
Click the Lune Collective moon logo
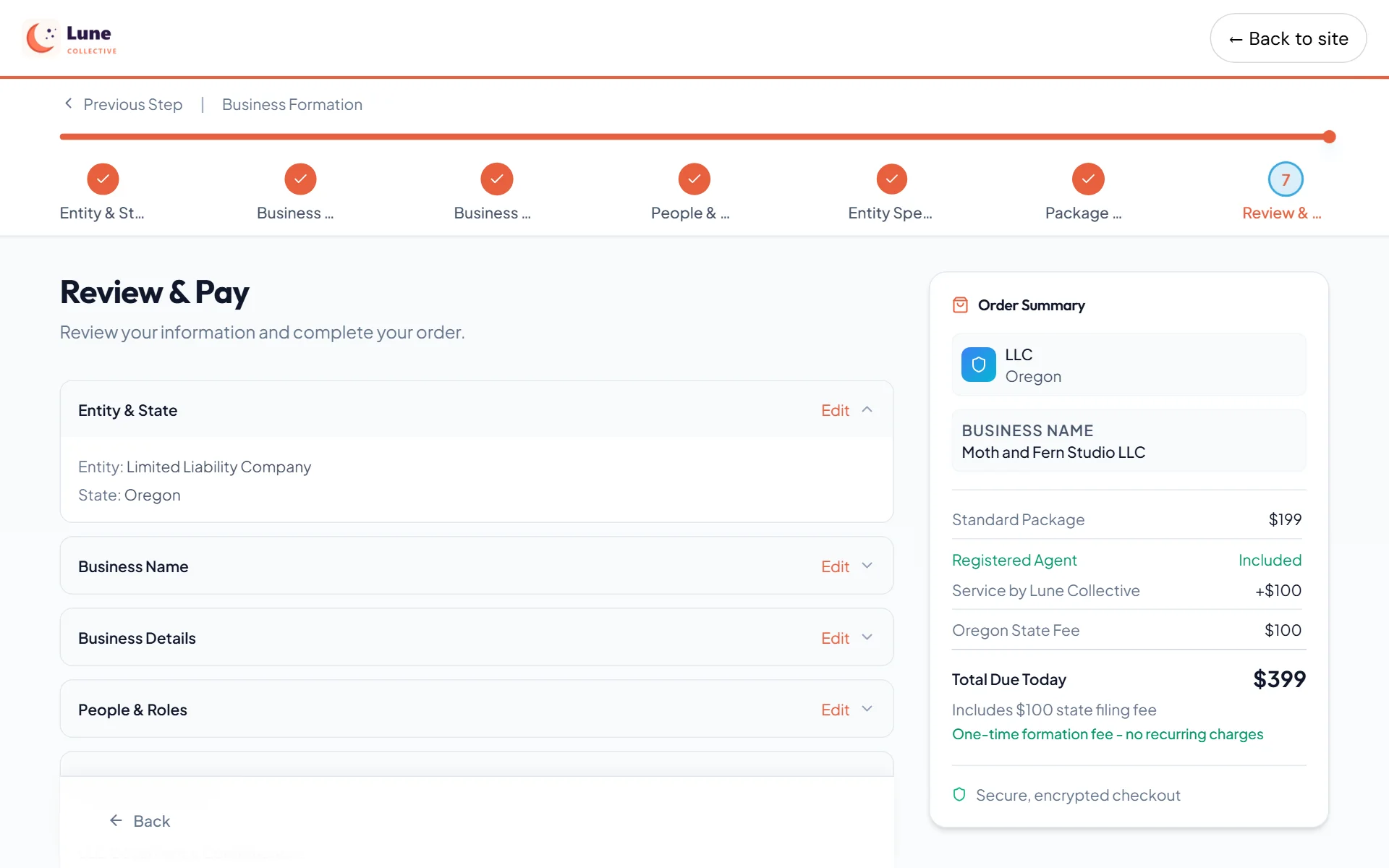point(41,38)
